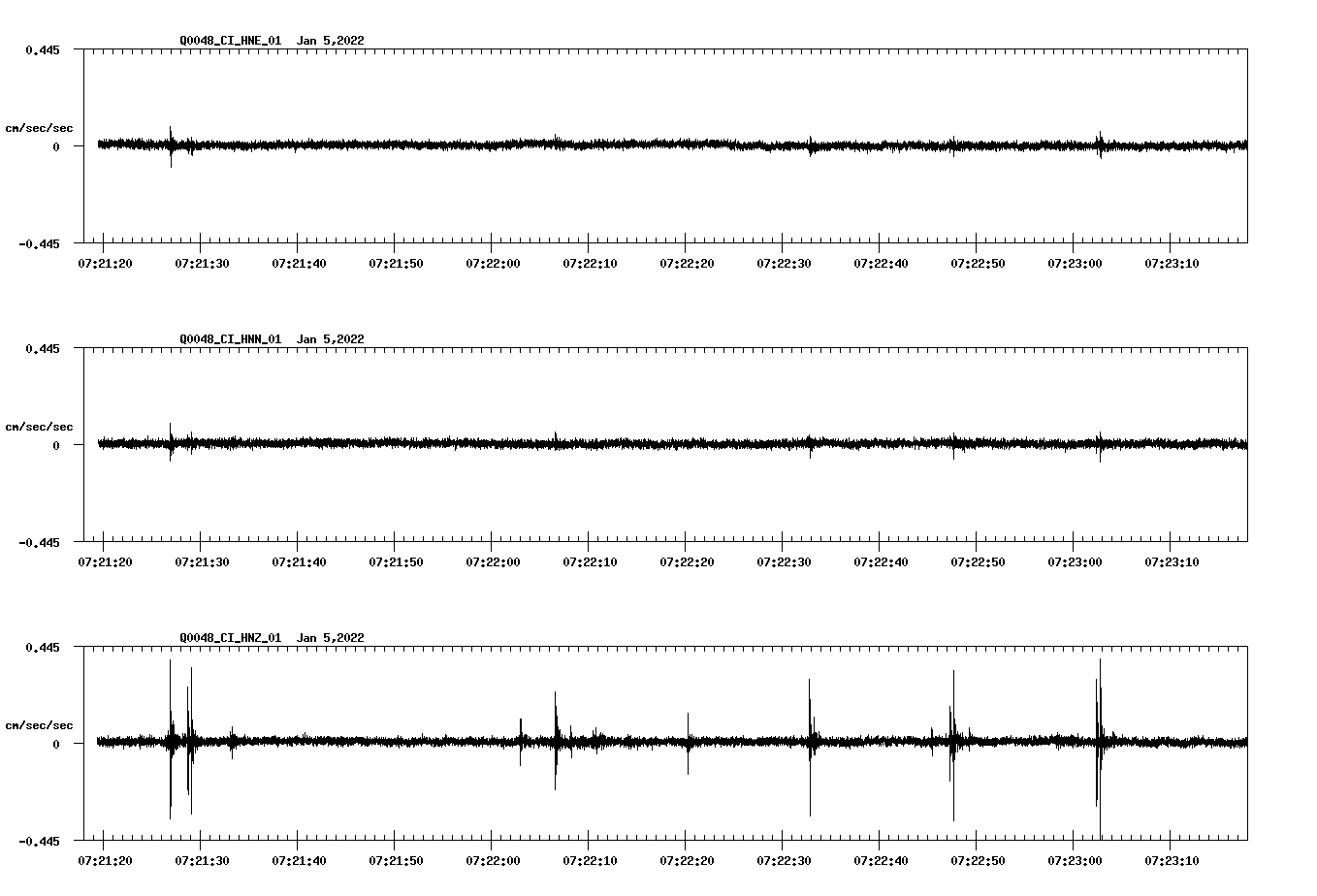
Task: Click the 07:22:30 time label under HNN plot
Action: 784,562
